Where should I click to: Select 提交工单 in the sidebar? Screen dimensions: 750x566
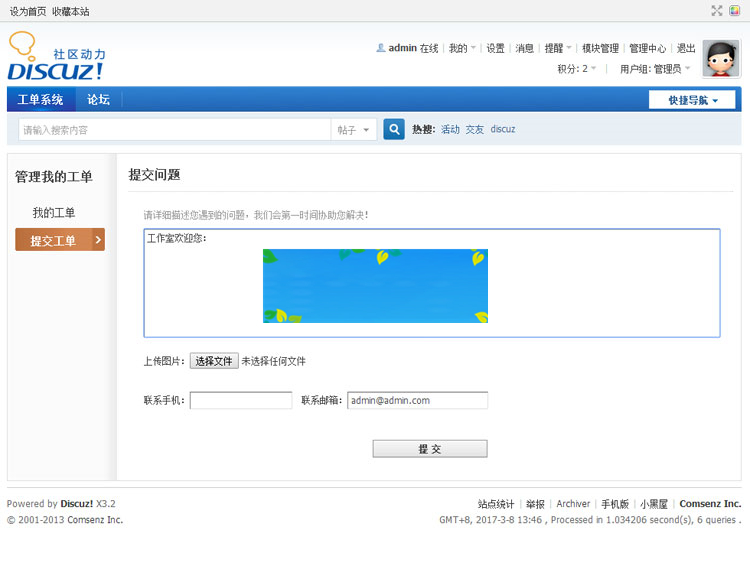58,240
